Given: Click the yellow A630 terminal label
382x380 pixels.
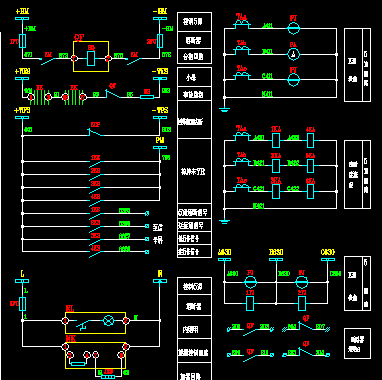Looking at the screenshot, I should point(225,252).
